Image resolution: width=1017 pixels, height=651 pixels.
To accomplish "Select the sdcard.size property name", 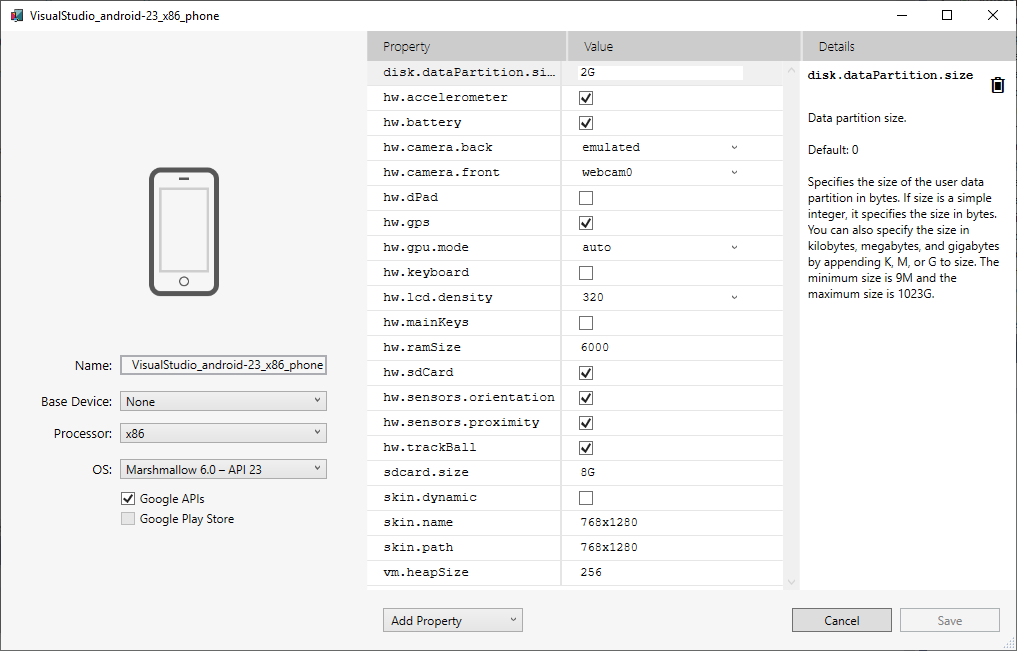I will pos(425,473).
